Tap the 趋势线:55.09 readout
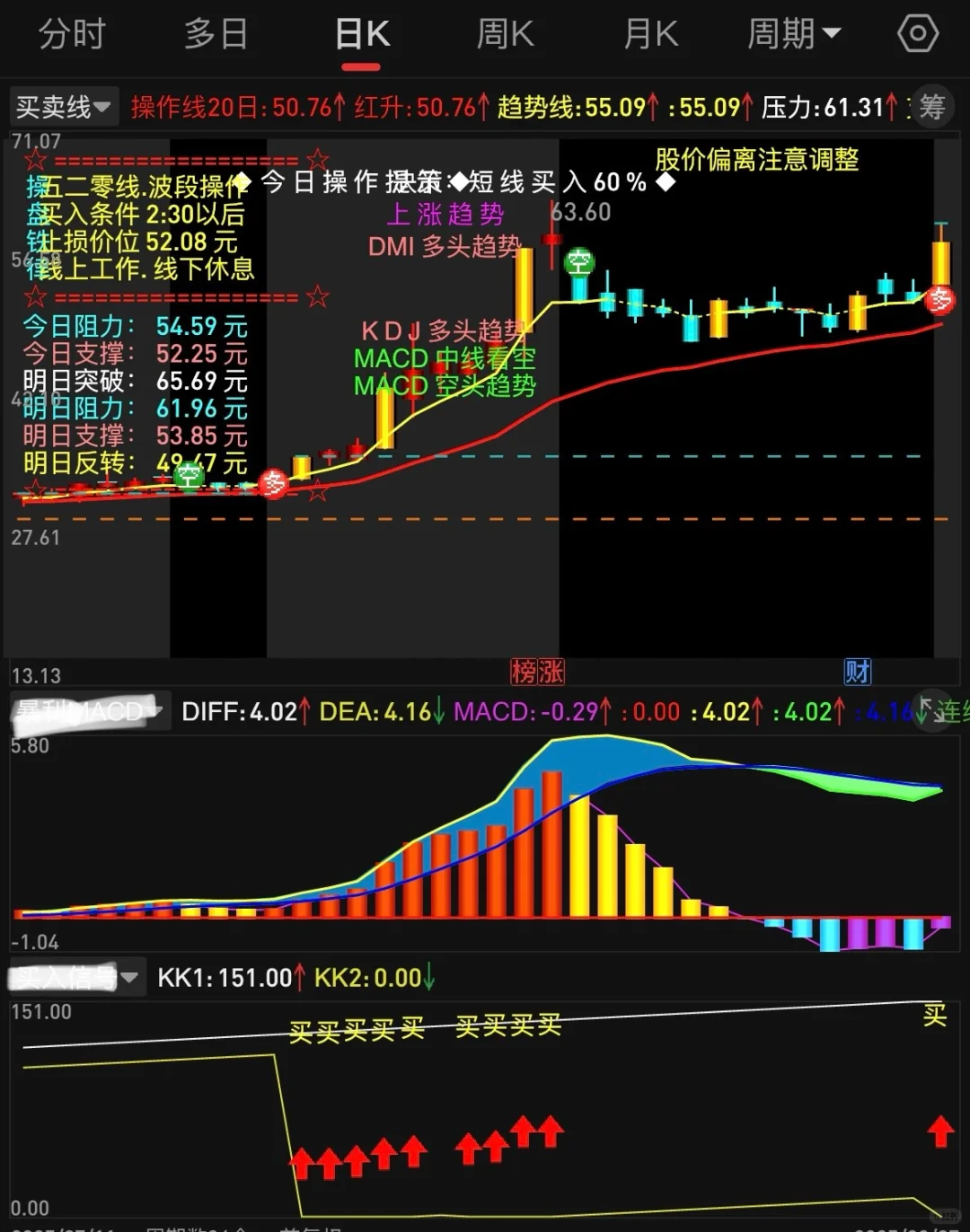 point(578,108)
